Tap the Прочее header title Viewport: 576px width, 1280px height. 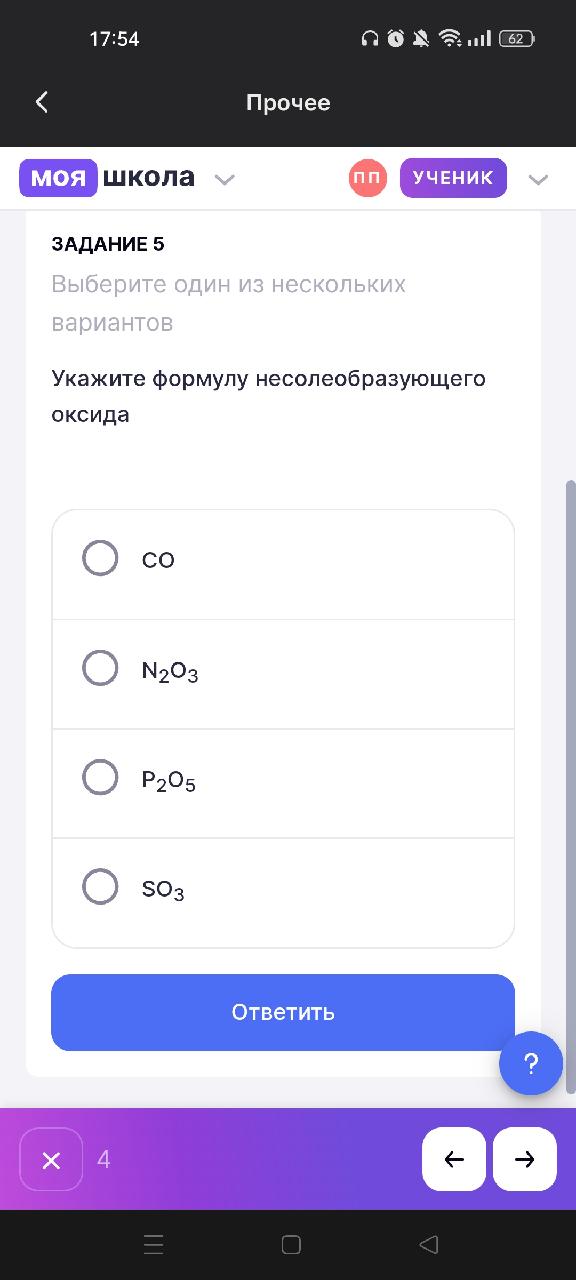tap(288, 103)
